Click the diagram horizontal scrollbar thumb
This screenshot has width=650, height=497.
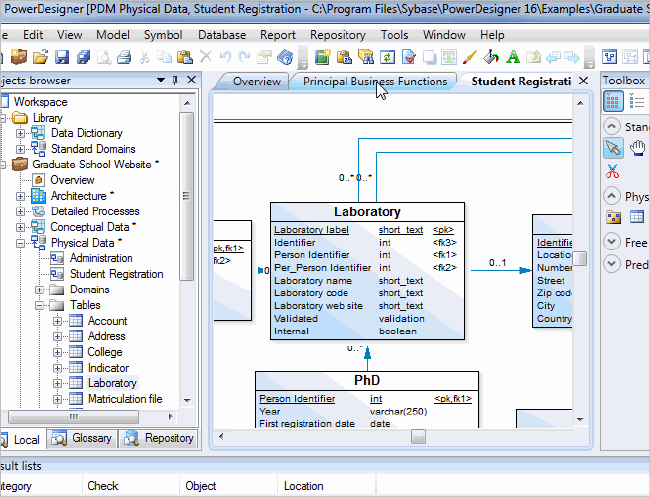(x=418, y=436)
